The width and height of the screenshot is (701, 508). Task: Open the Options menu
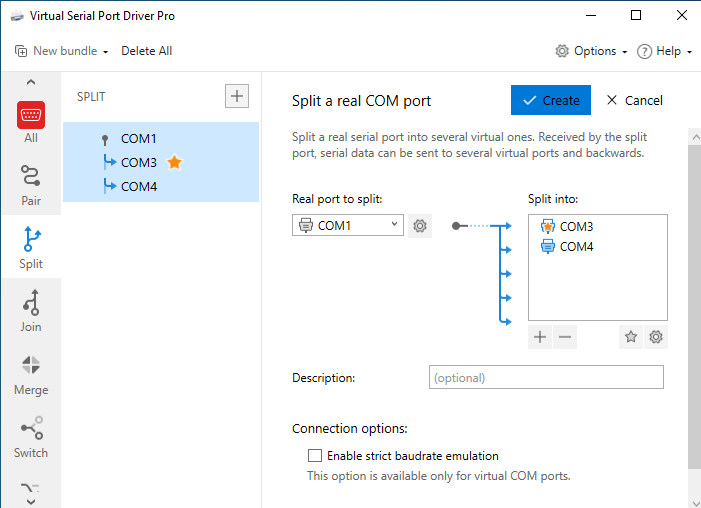[x=591, y=51]
